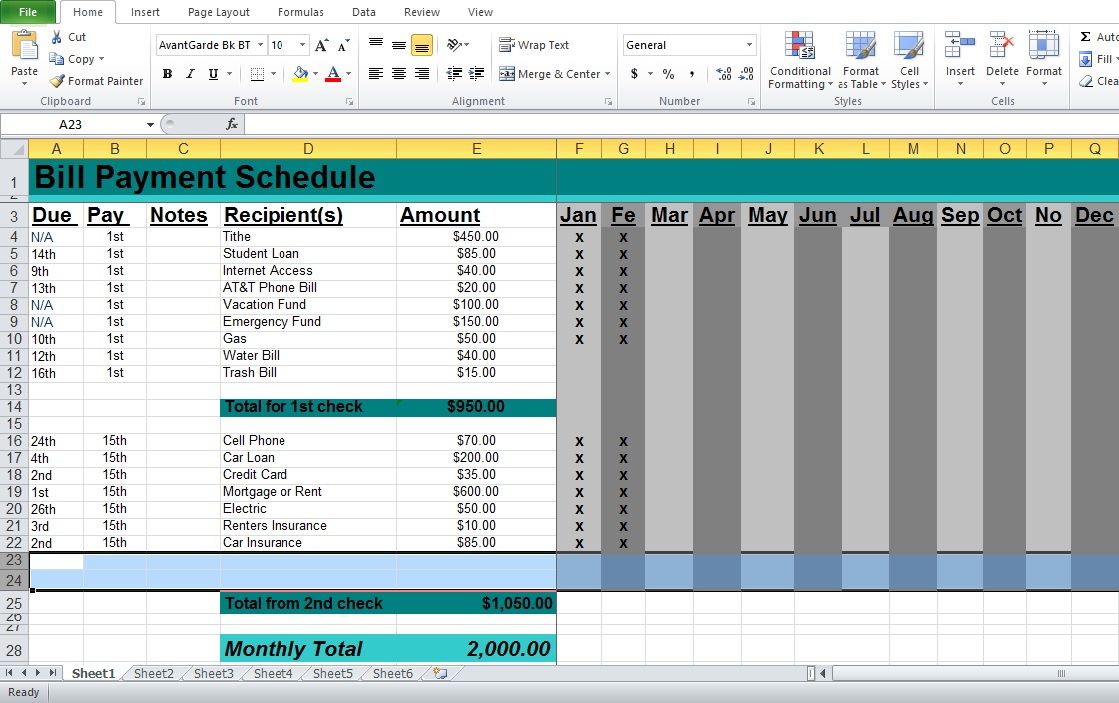Click the Format Painter brush icon
The width and height of the screenshot is (1119, 703).
(x=57, y=81)
